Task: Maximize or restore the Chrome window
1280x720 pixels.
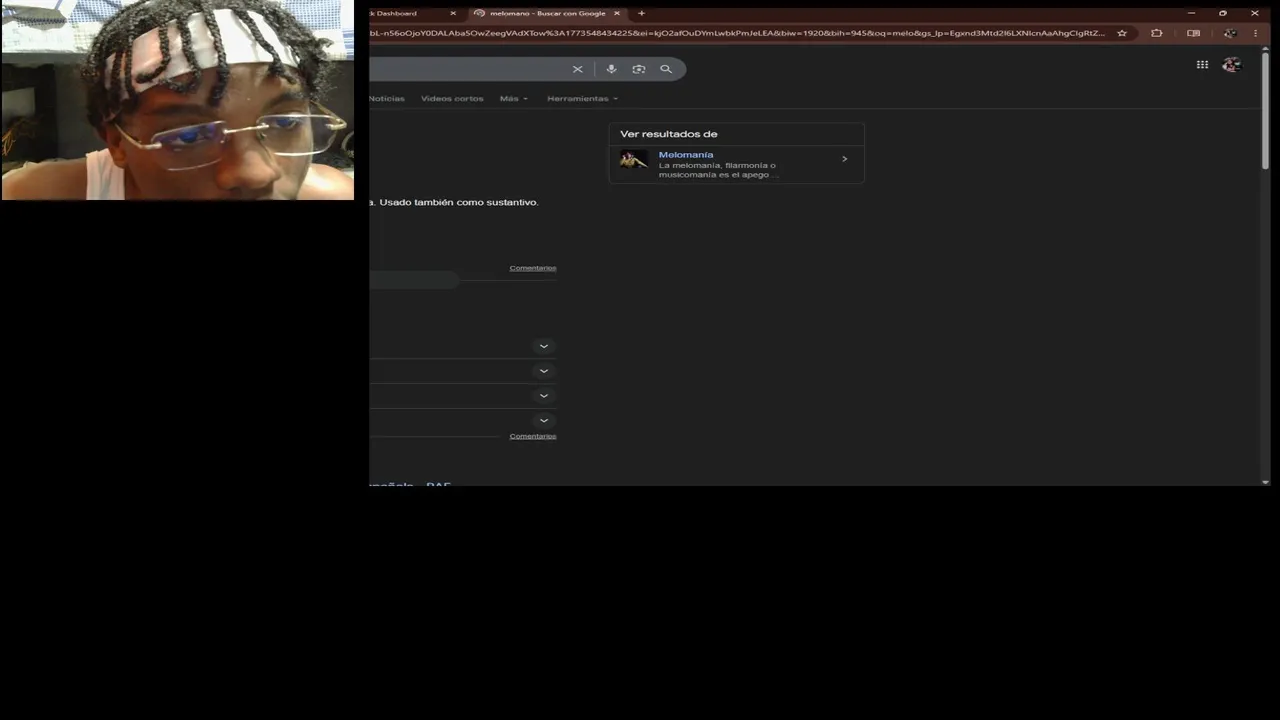Action: pos(1222,13)
